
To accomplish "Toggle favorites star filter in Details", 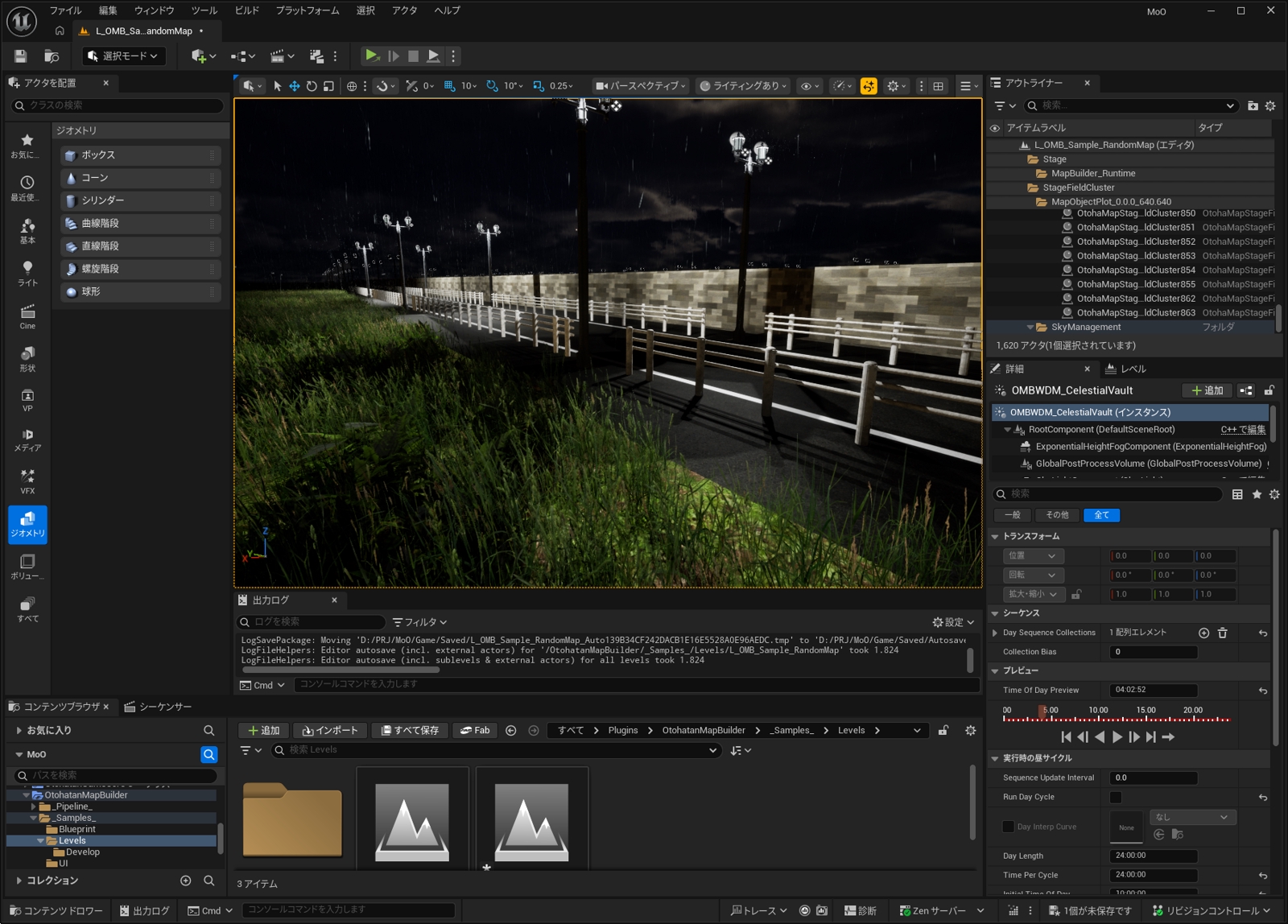I will point(1257,494).
